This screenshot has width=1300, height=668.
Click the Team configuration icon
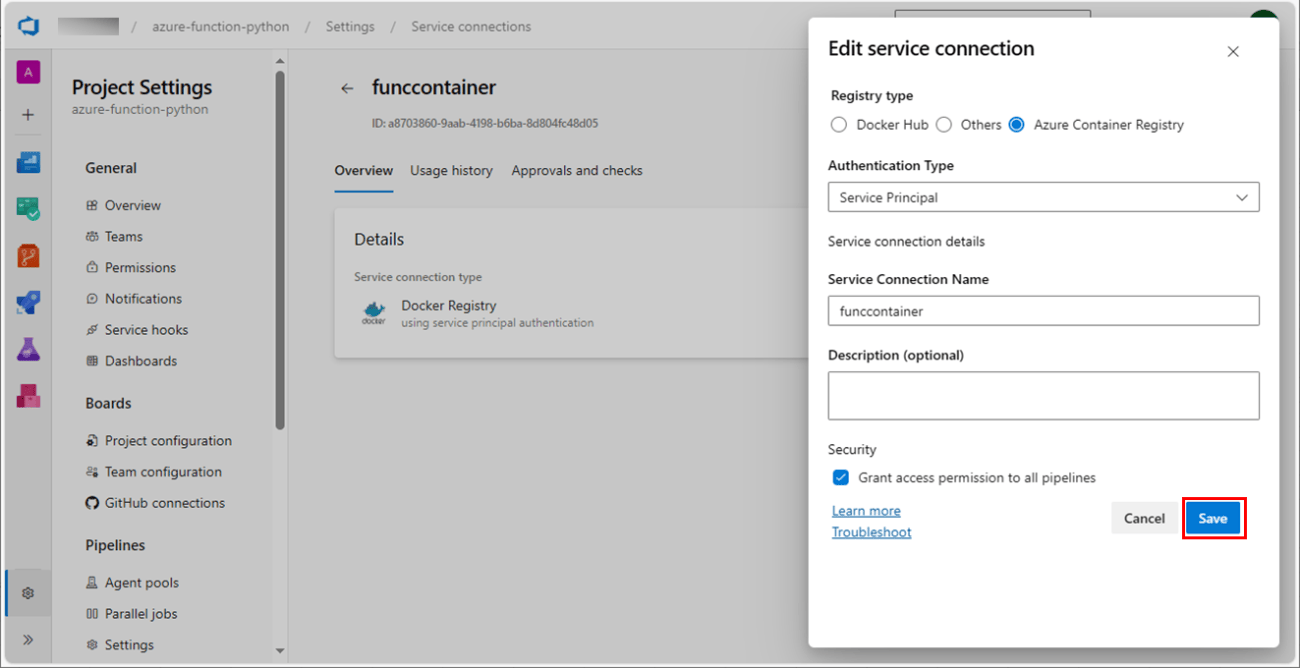click(x=92, y=471)
